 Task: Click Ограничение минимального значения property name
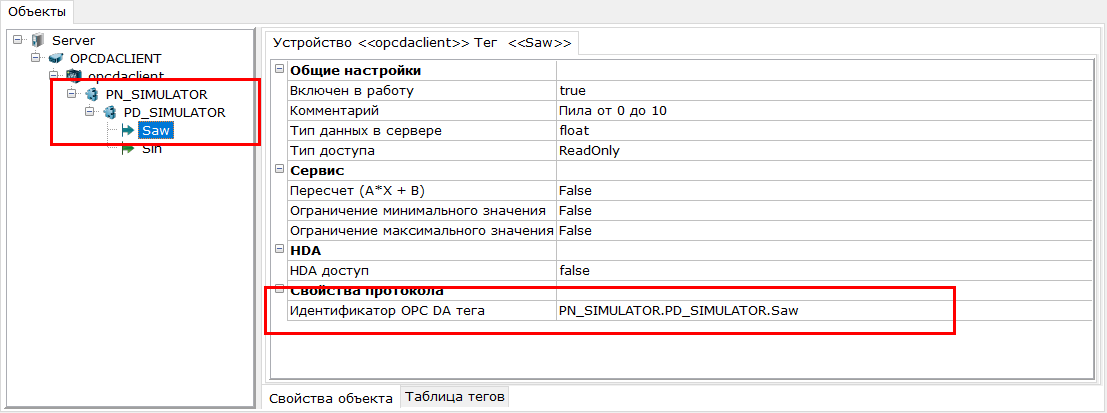pos(418,210)
